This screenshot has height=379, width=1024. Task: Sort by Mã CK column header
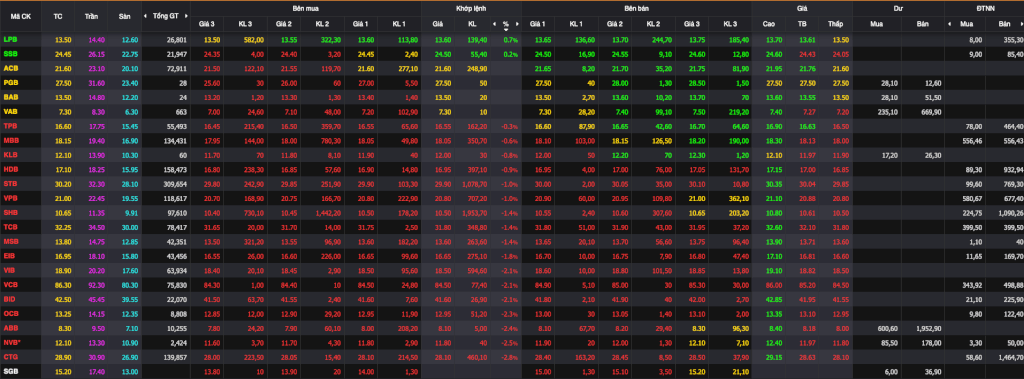coord(20,16)
